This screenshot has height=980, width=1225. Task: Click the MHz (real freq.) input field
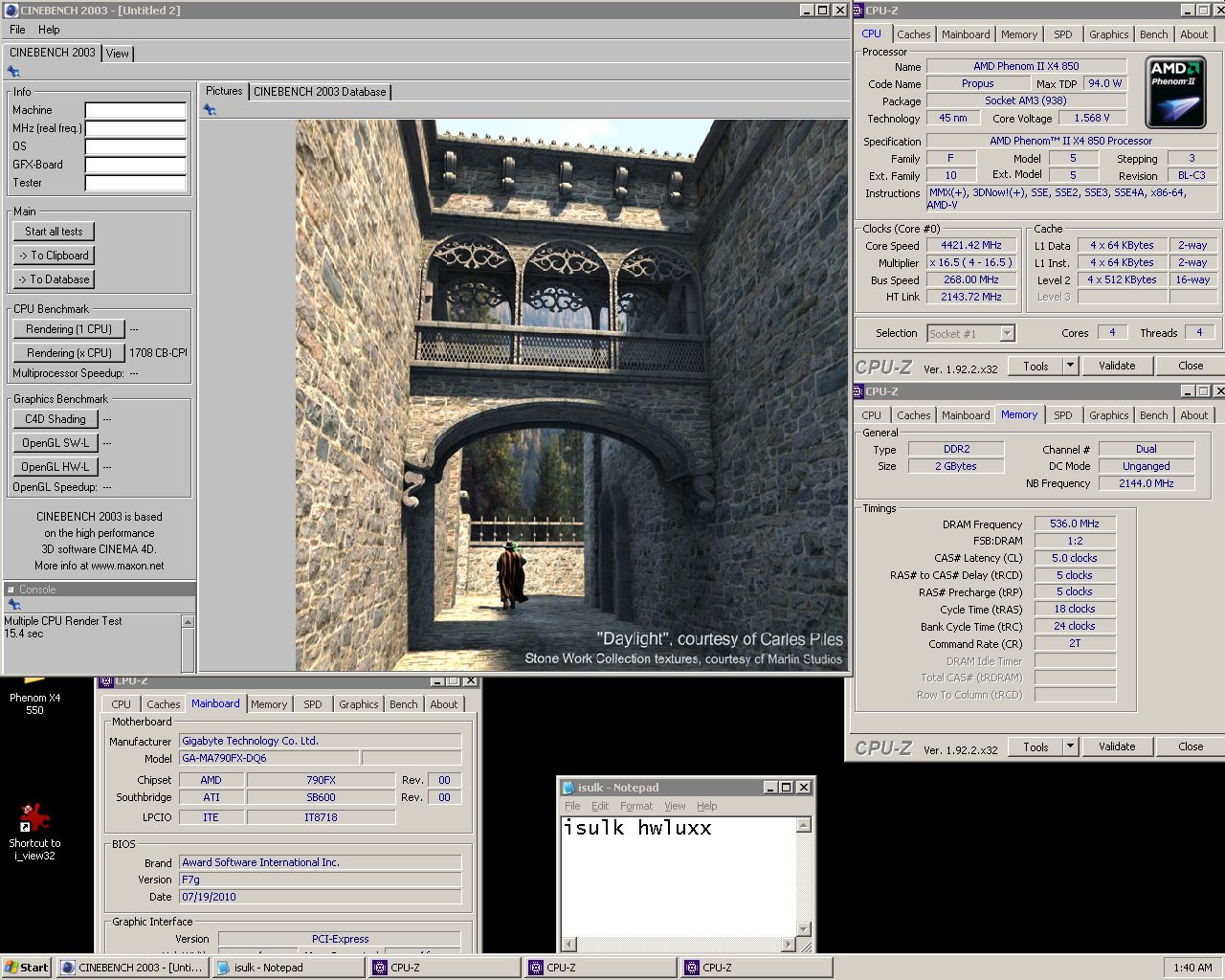pos(136,128)
